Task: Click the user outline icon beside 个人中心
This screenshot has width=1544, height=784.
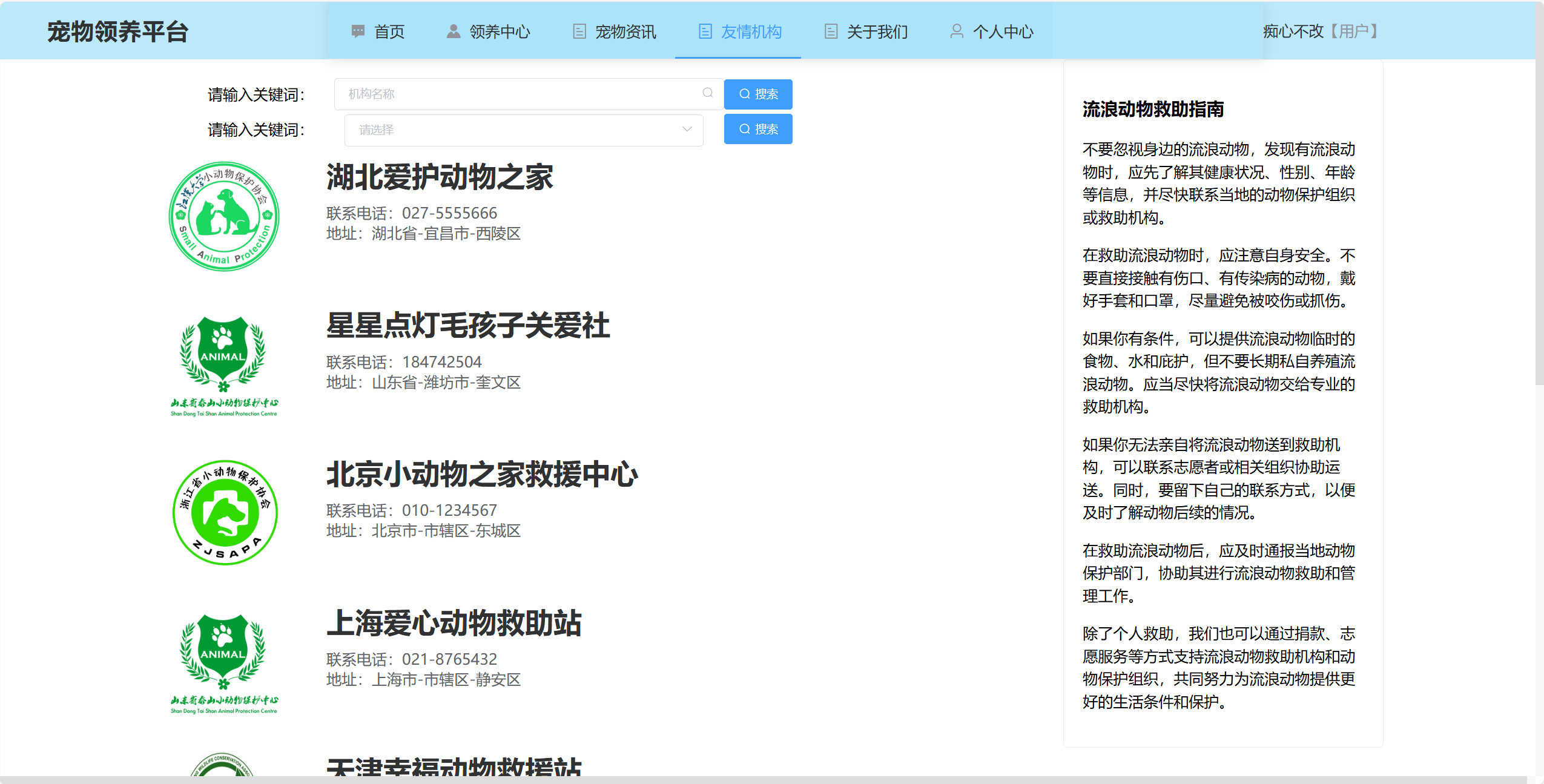Action: point(957,31)
